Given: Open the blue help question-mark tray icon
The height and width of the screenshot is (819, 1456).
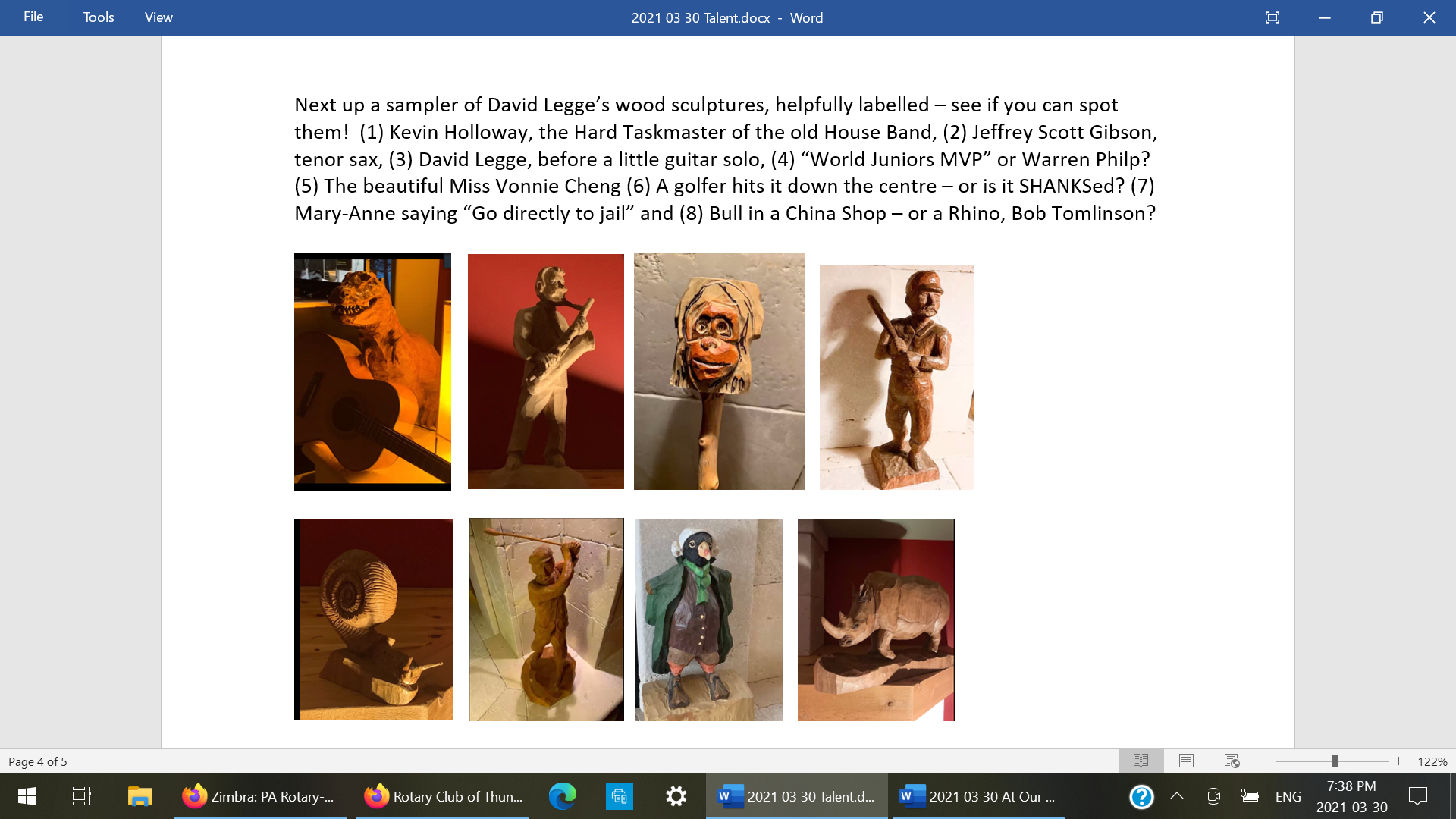Looking at the screenshot, I should point(1141,796).
